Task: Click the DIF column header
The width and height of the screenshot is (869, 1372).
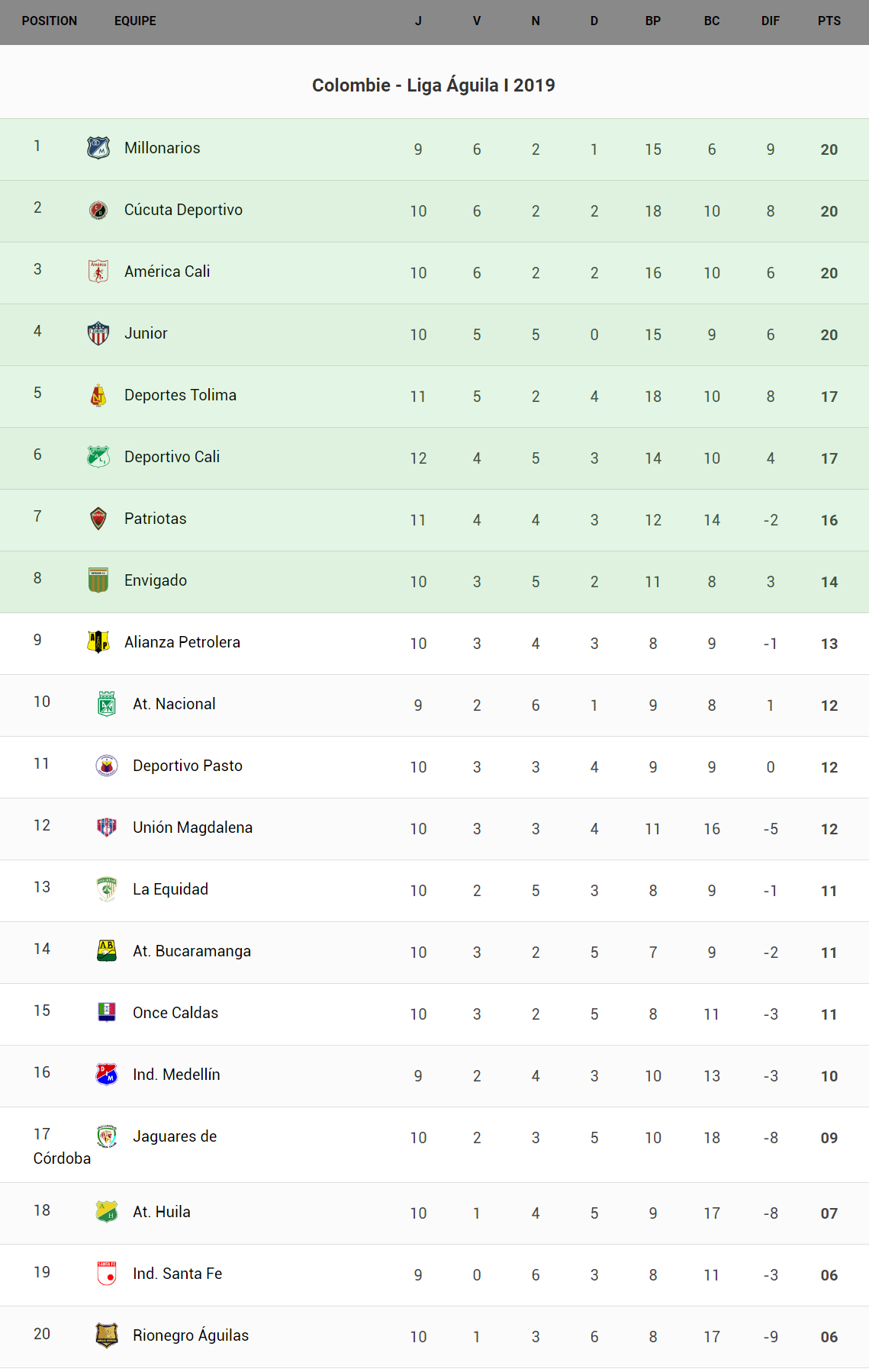Action: click(770, 21)
